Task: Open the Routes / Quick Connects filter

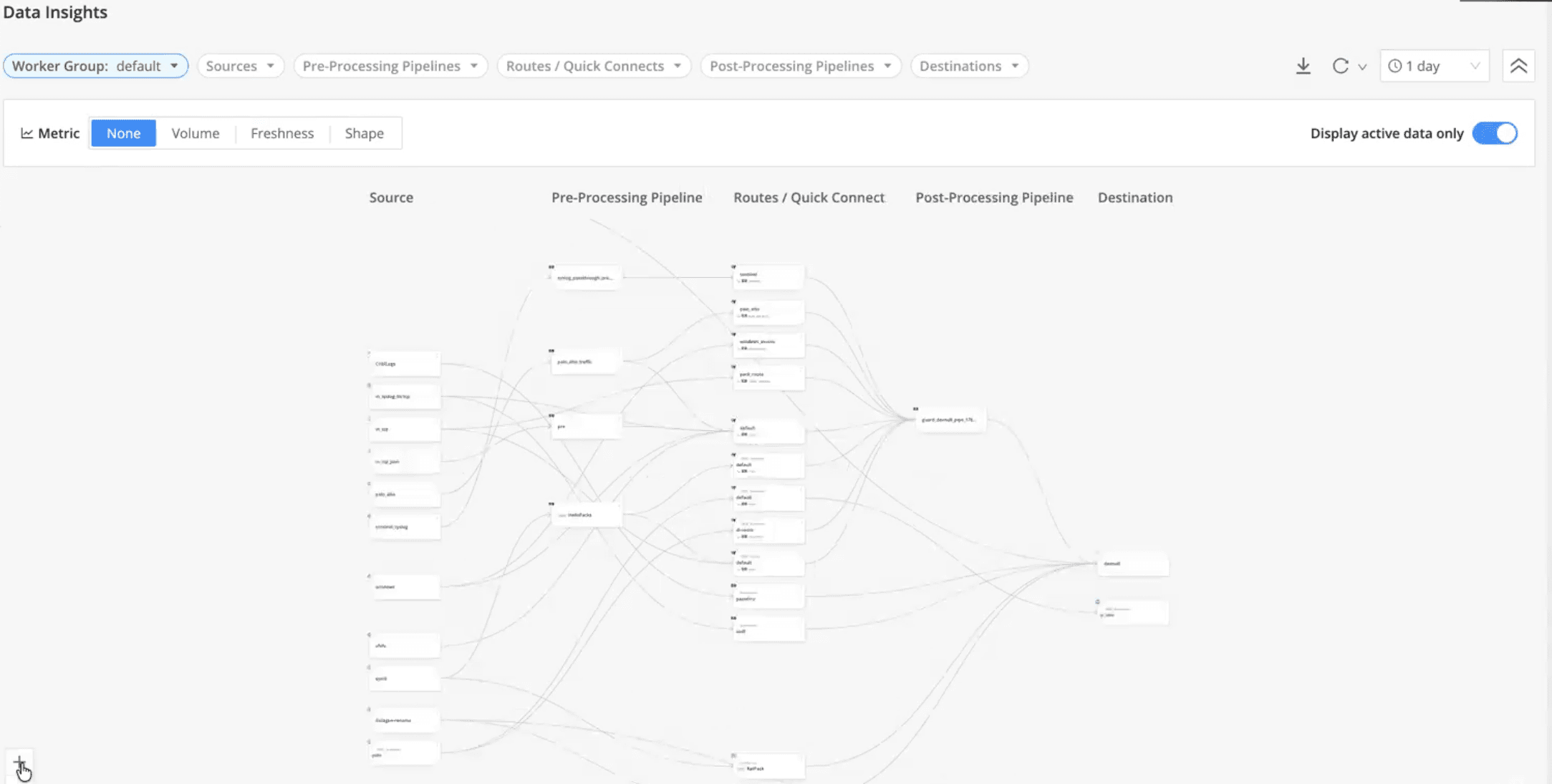Action: pos(593,65)
